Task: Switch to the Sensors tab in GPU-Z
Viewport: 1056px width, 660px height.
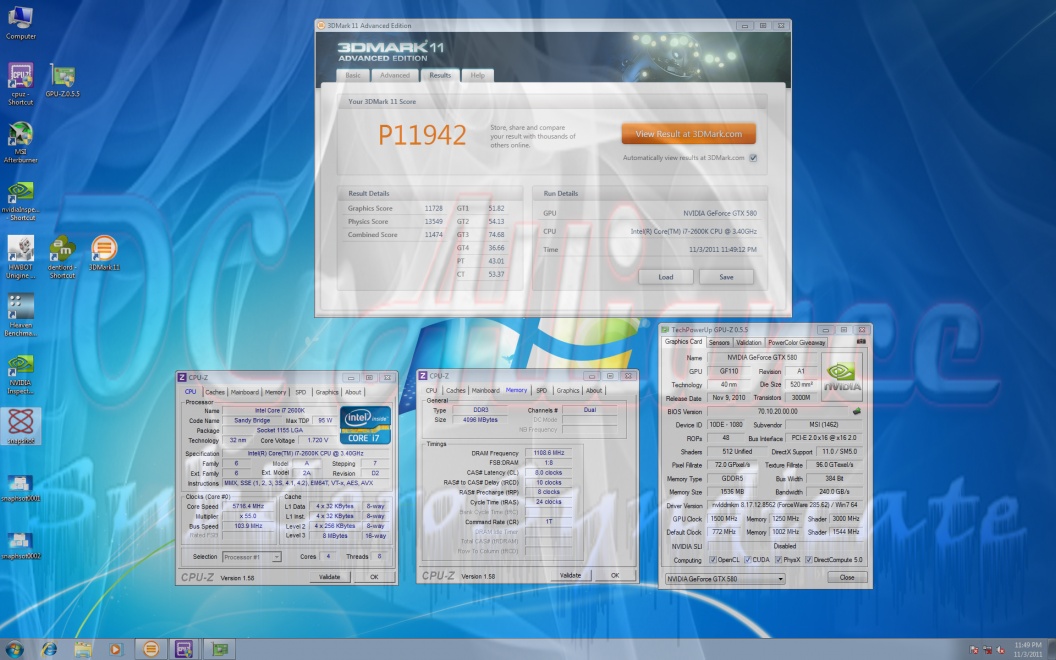Action: point(719,342)
